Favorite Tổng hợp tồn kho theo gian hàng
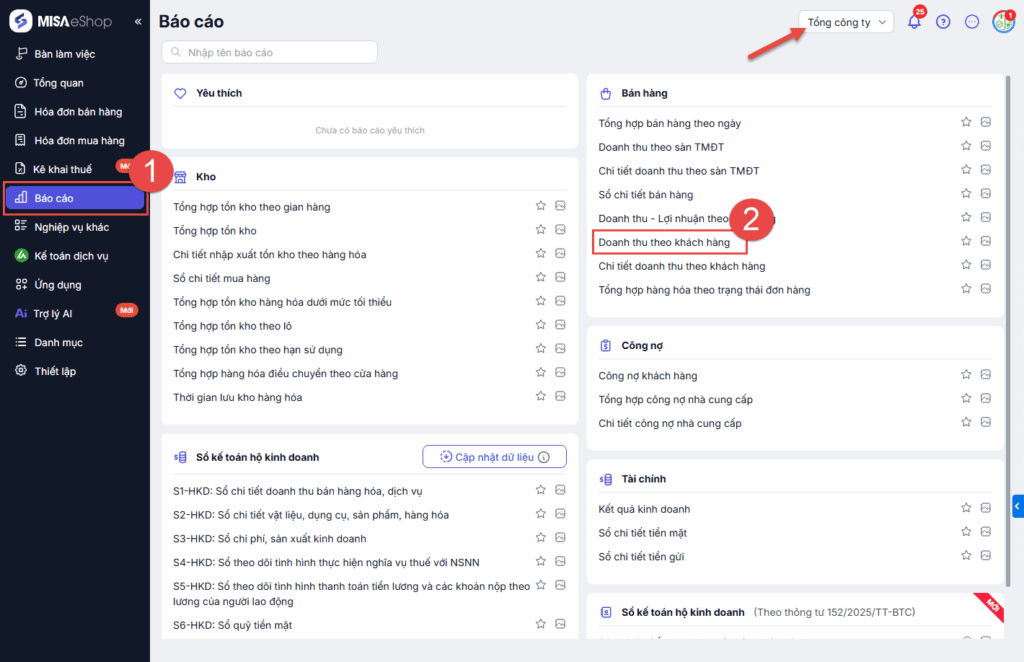 [x=541, y=206]
